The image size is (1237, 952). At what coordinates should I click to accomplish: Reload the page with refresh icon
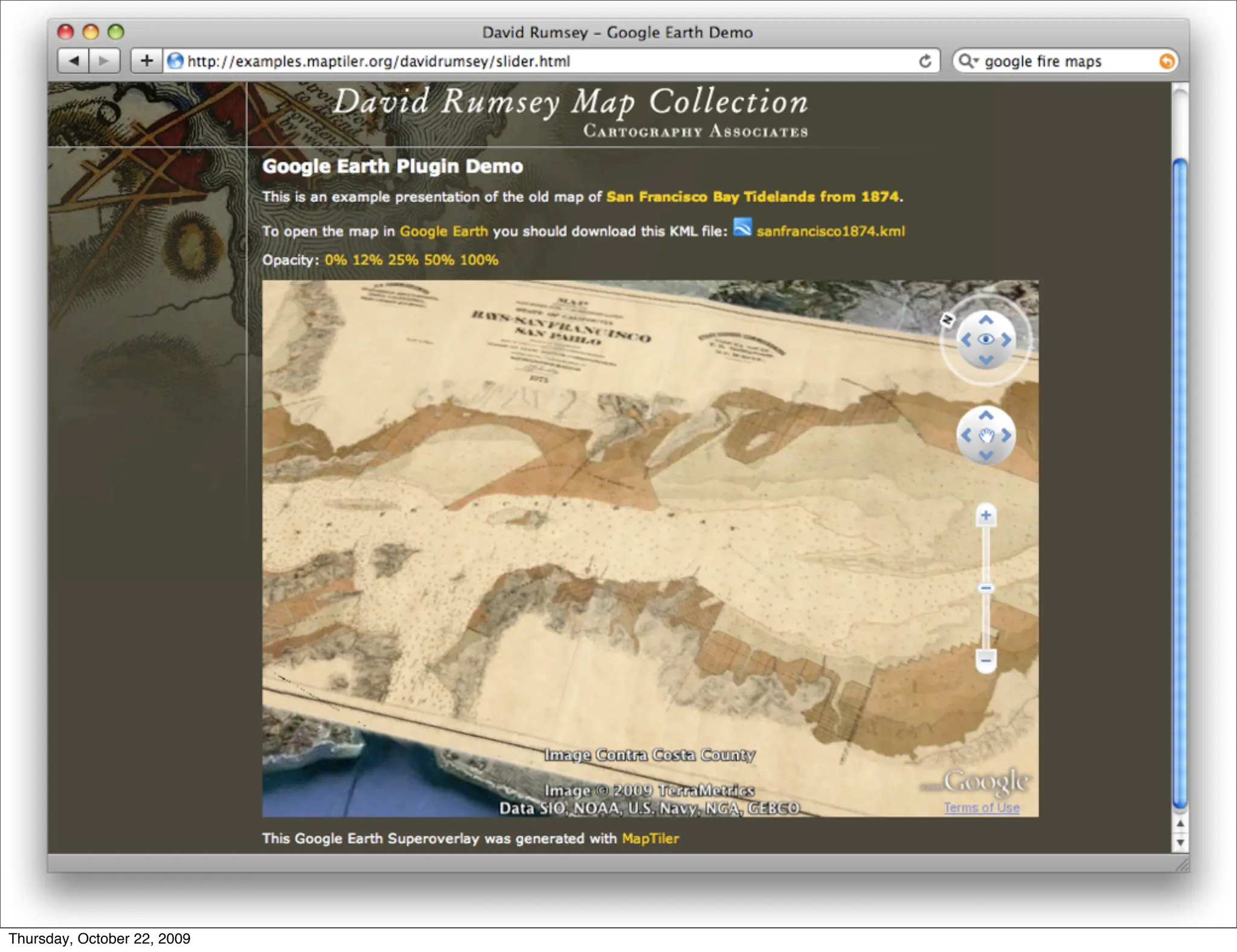coord(925,61)
